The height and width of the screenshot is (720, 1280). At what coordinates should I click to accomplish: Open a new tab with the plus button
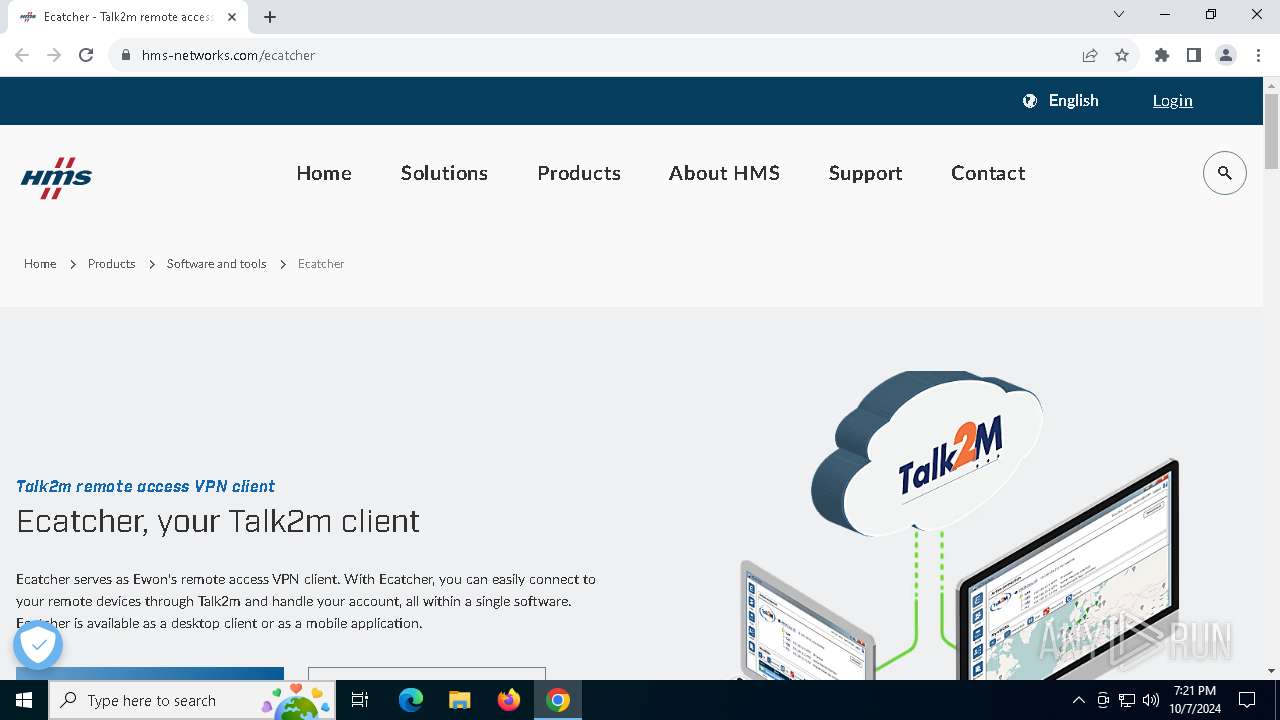coord(270,16)
